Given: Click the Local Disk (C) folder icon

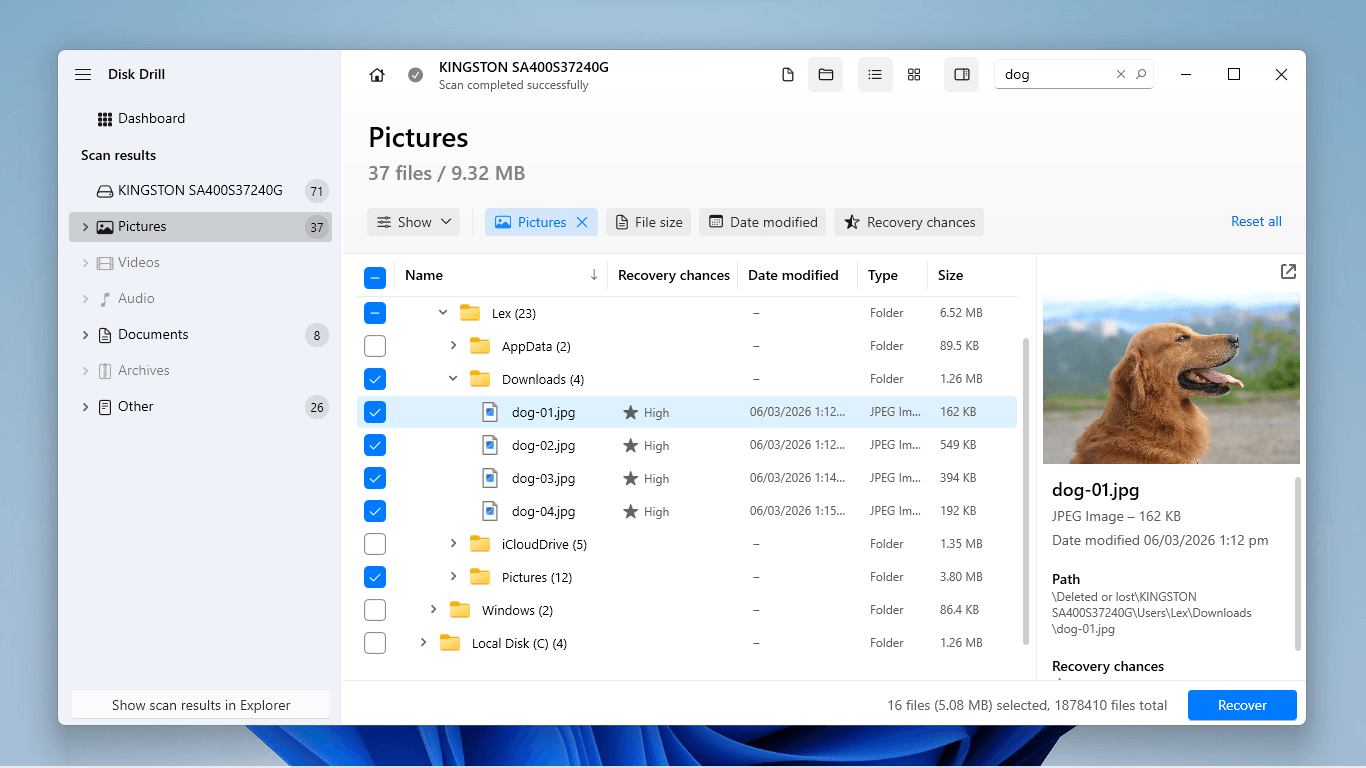Looking at the screenshot, I should [450, 643].
